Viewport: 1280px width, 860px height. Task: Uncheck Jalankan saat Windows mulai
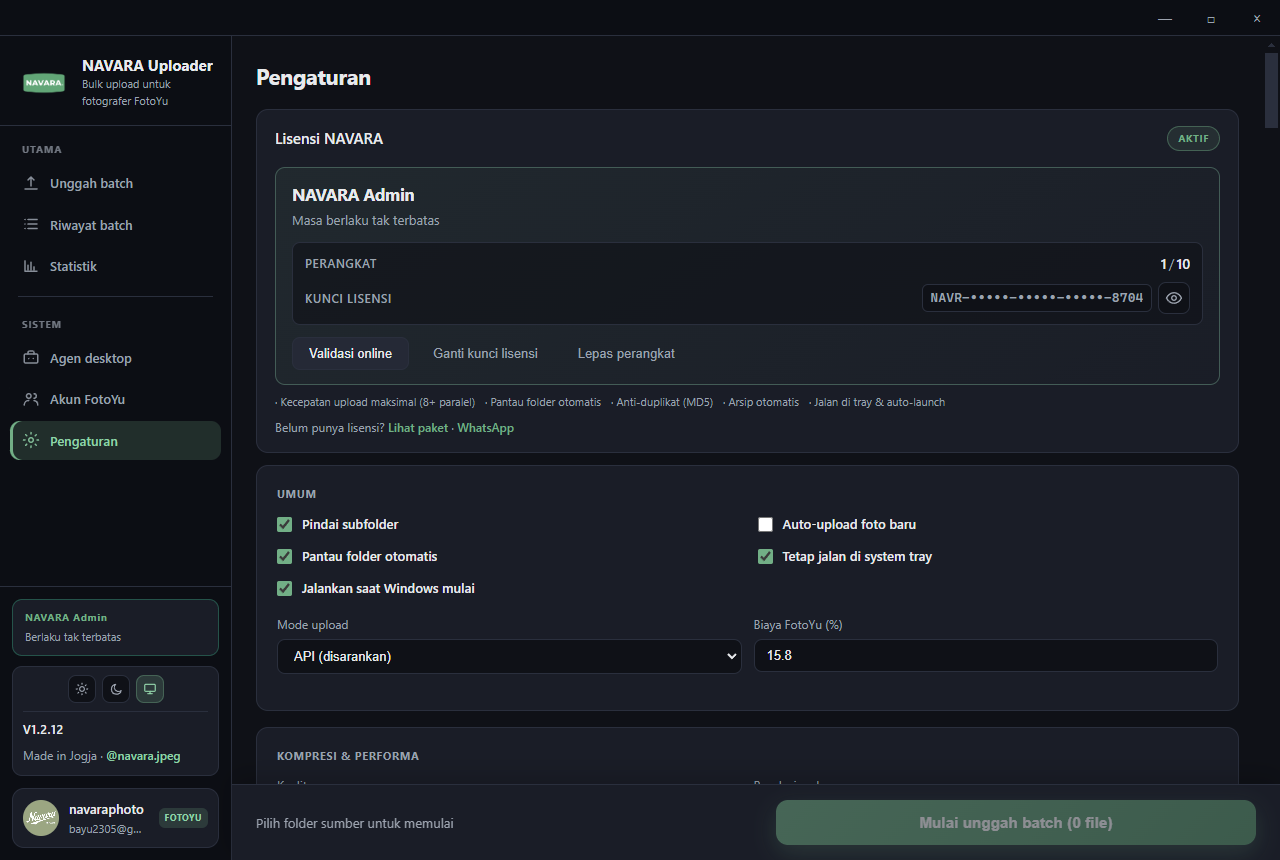click(285, 588)
